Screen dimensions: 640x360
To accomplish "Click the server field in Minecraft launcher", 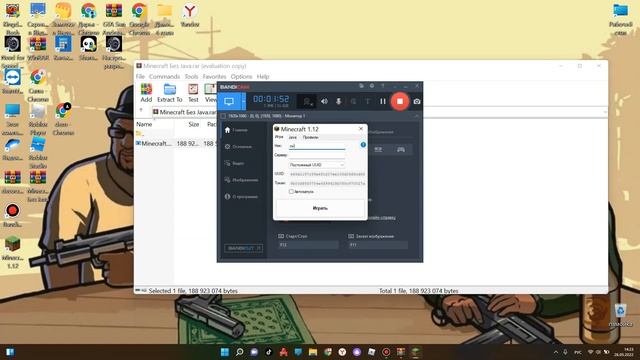I will [317, 155].
